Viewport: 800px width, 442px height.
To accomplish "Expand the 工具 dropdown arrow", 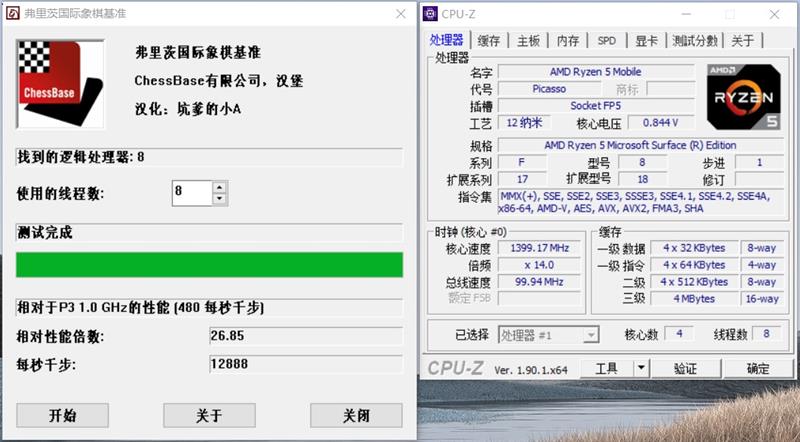I will [641, 368].
